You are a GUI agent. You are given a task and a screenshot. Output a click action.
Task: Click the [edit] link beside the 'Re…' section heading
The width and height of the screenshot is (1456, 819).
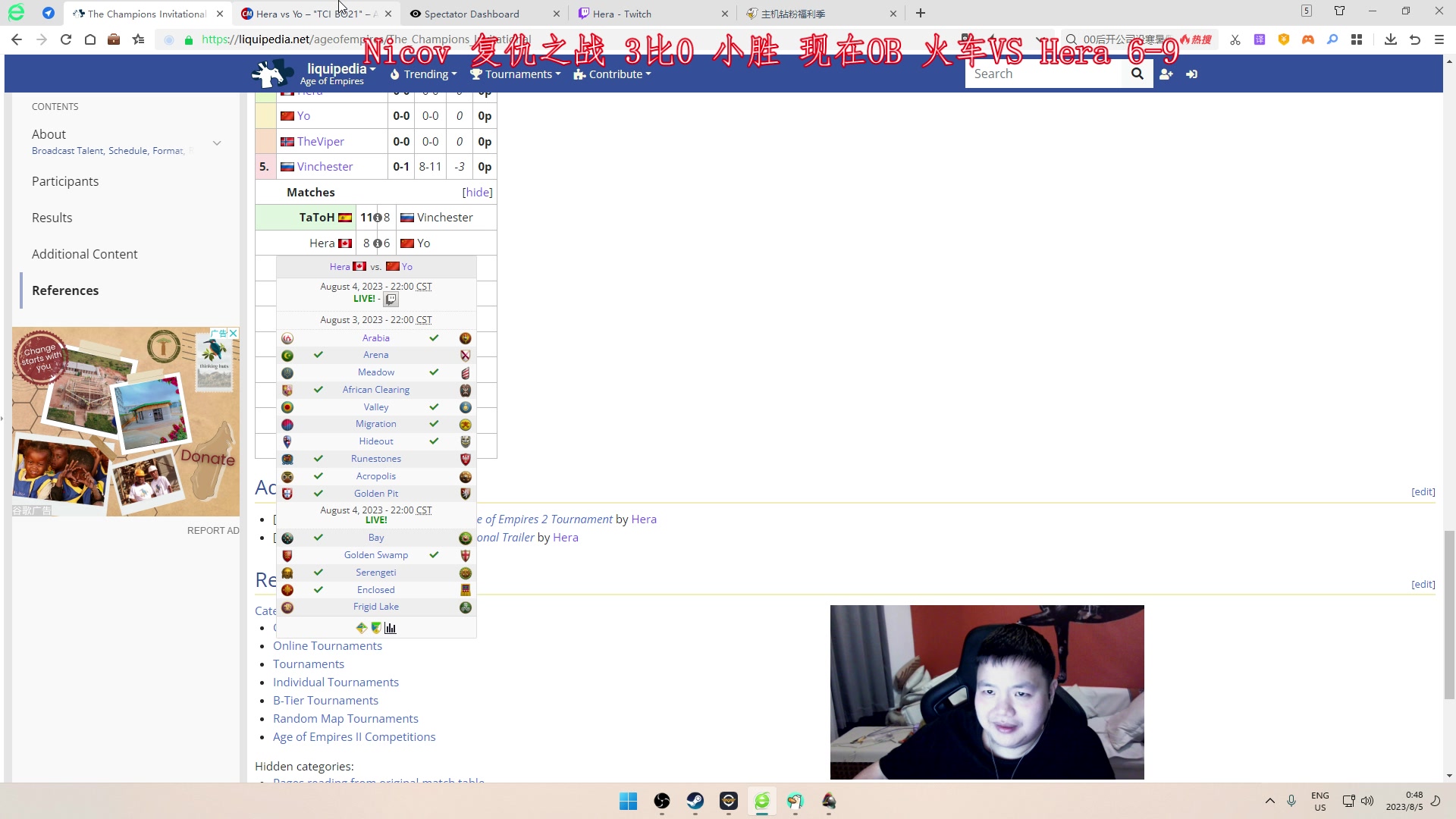(1423, 585)
